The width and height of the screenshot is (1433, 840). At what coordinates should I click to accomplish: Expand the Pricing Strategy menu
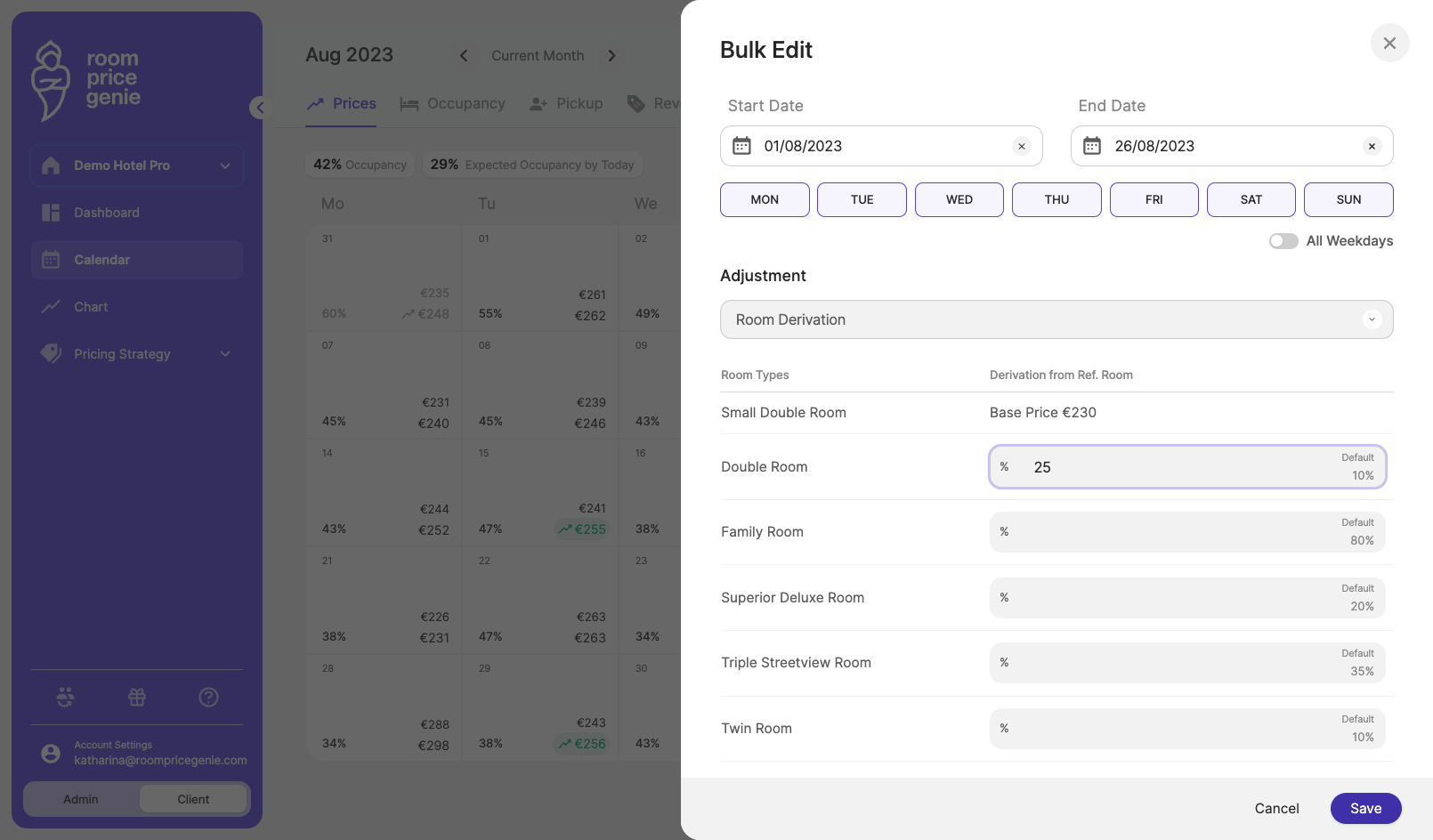tap(137, 354)
